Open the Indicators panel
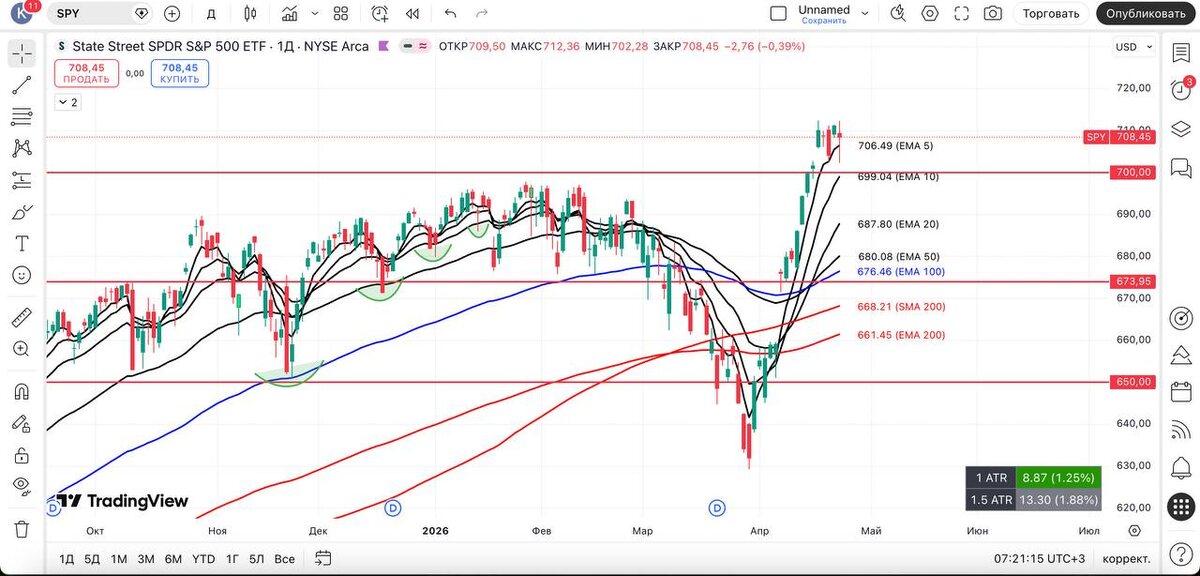 click(289, 13)
